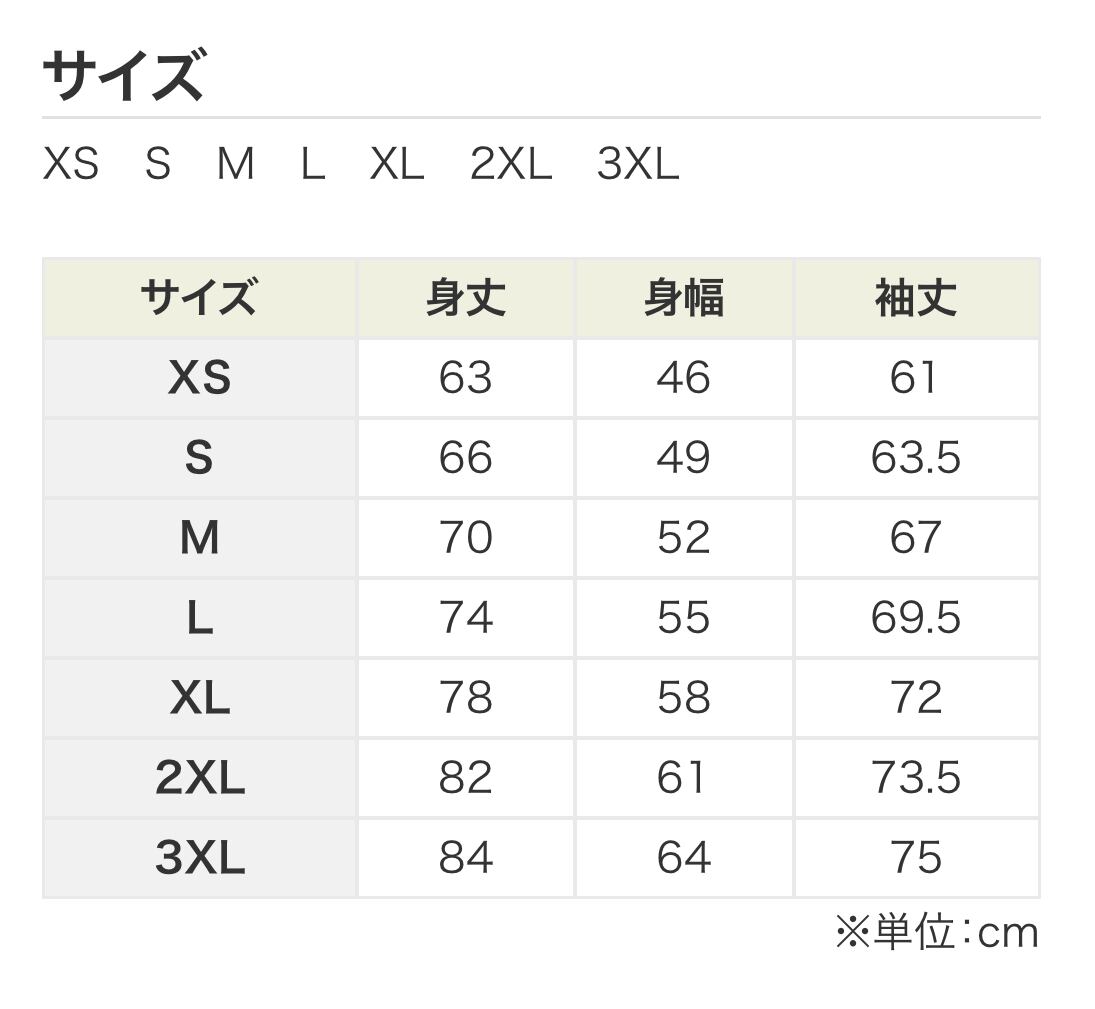The image size is (1095, 1009).
Task: Click the XL body width value 58
Action: pyautogui.click(x=683, y=698)
